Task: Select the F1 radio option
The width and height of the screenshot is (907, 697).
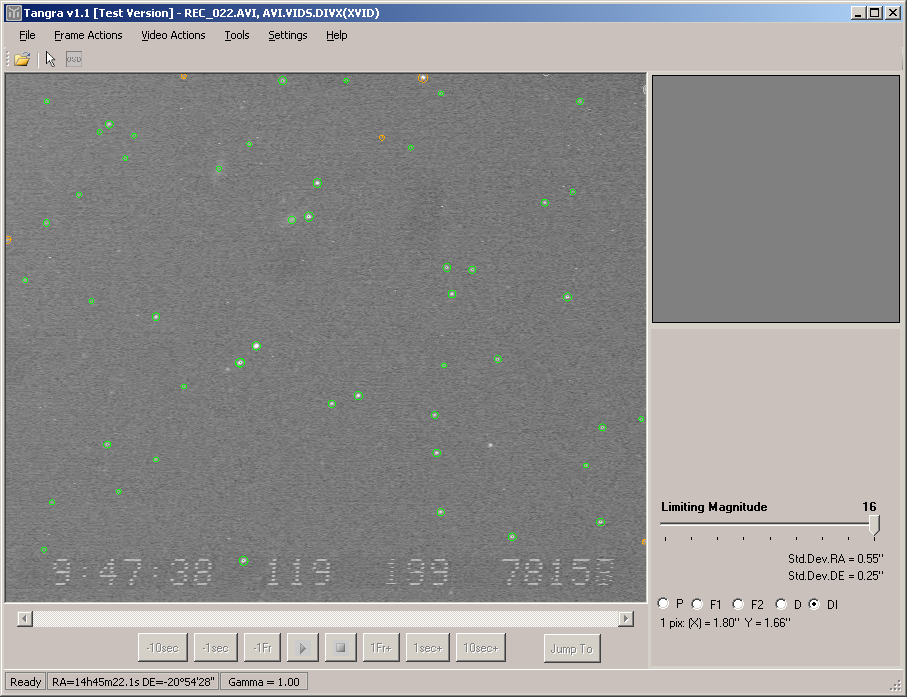Action: [697, 604]
